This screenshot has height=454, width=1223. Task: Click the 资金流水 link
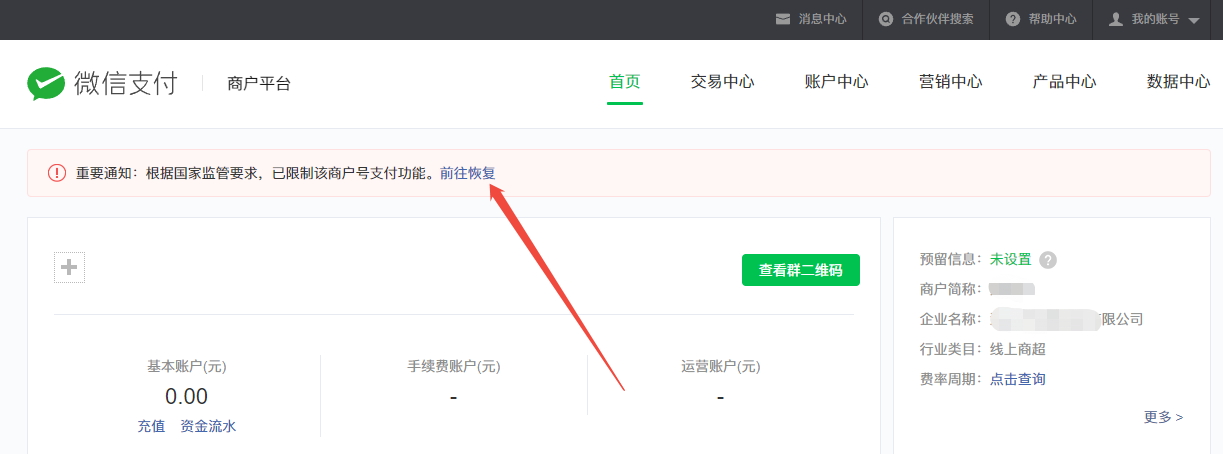208,426
